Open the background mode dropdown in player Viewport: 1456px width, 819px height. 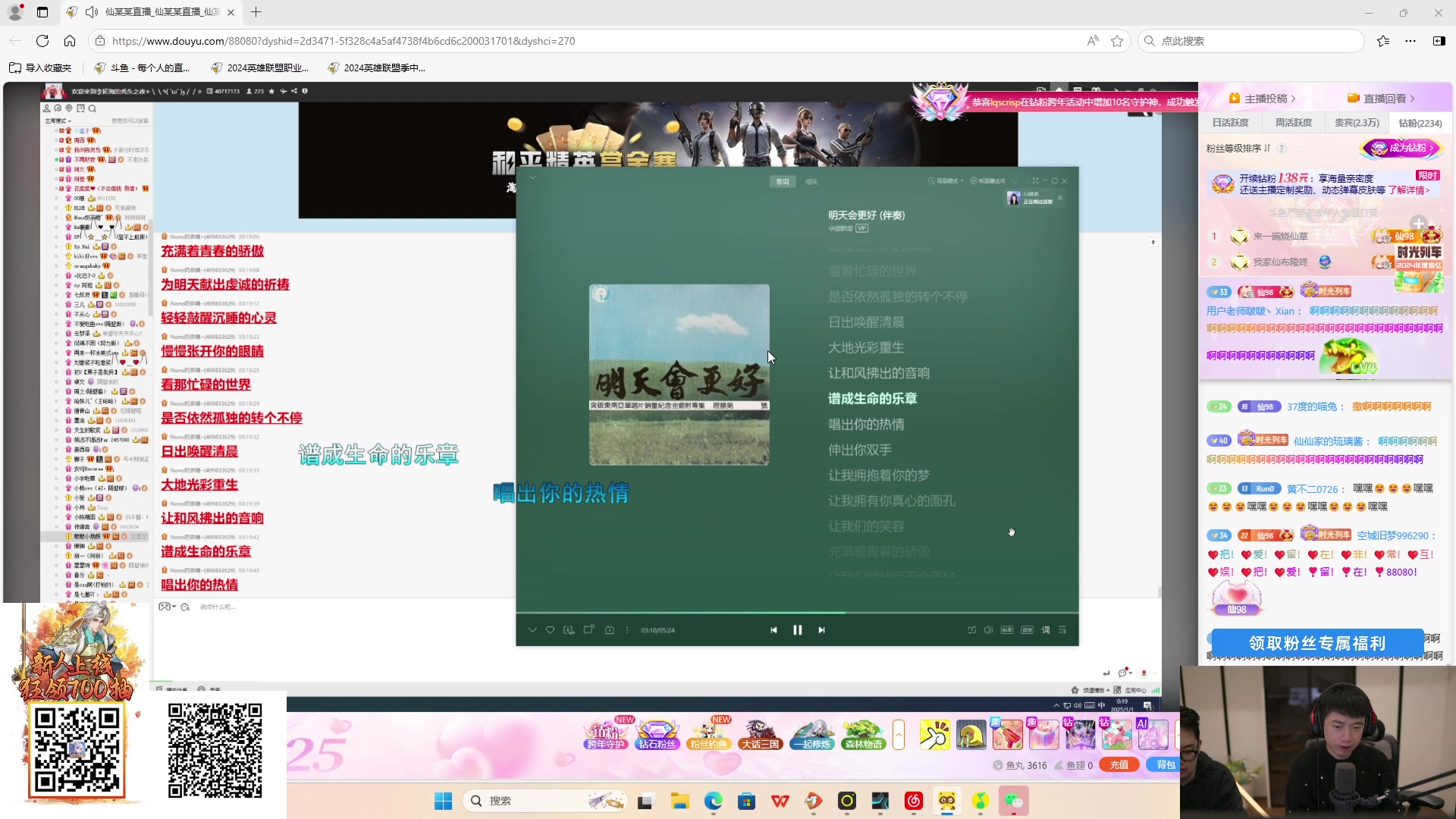point(947,181)
